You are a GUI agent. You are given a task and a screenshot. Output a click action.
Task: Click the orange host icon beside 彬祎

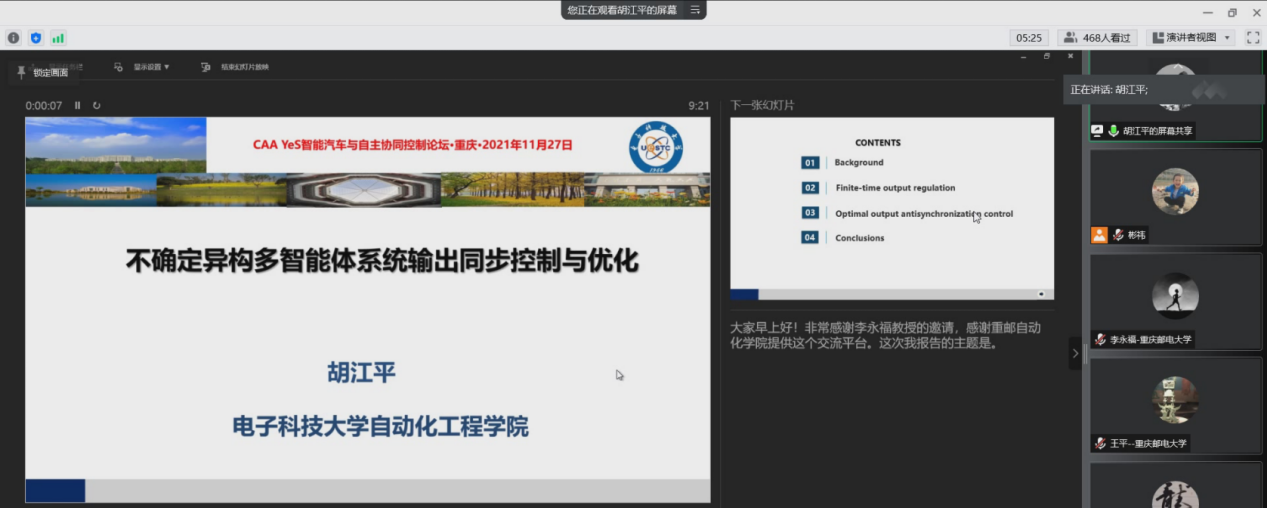(x=1099, y=235)
